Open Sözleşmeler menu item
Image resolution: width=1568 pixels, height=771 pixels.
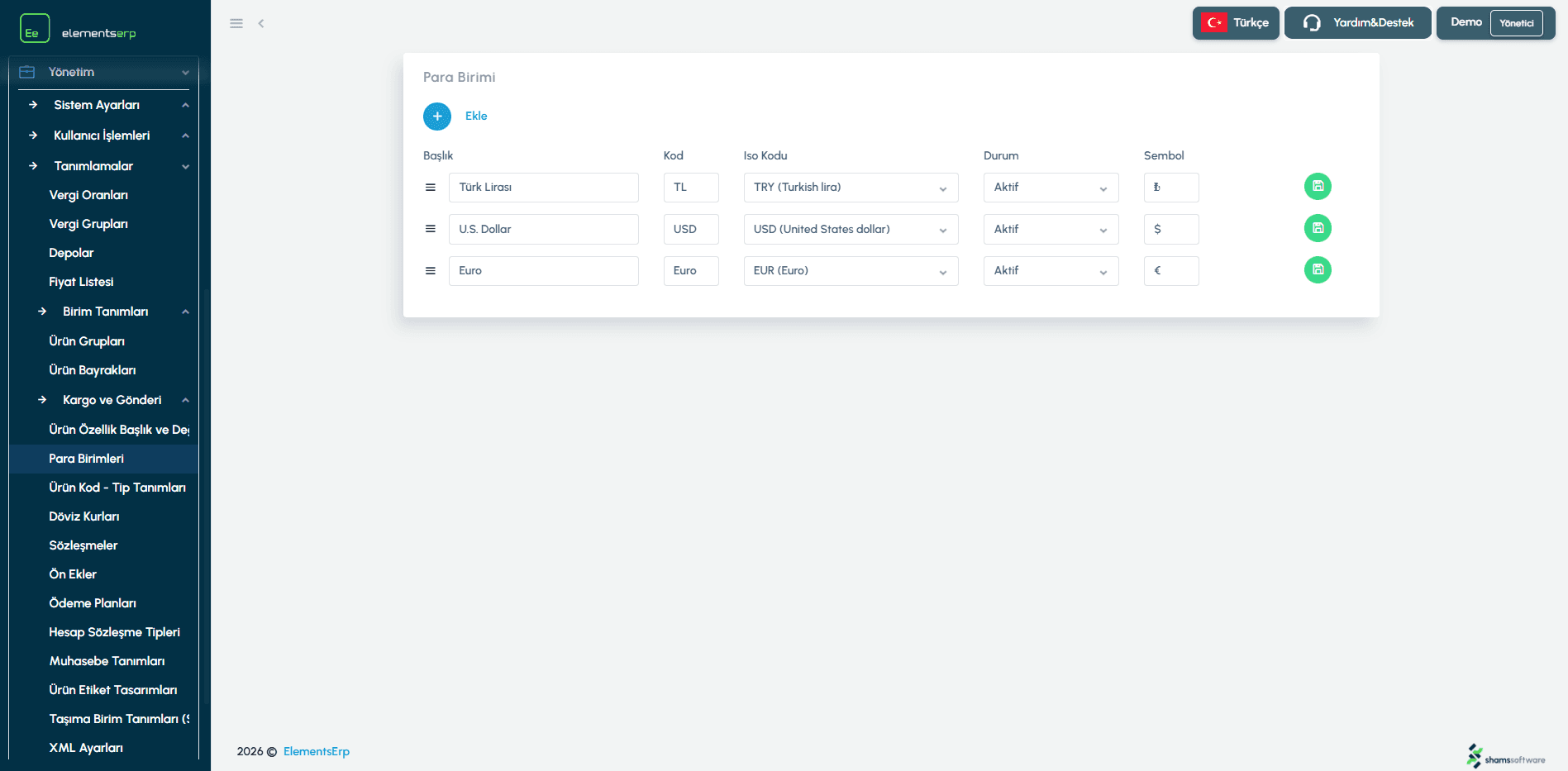coord(83,545)
